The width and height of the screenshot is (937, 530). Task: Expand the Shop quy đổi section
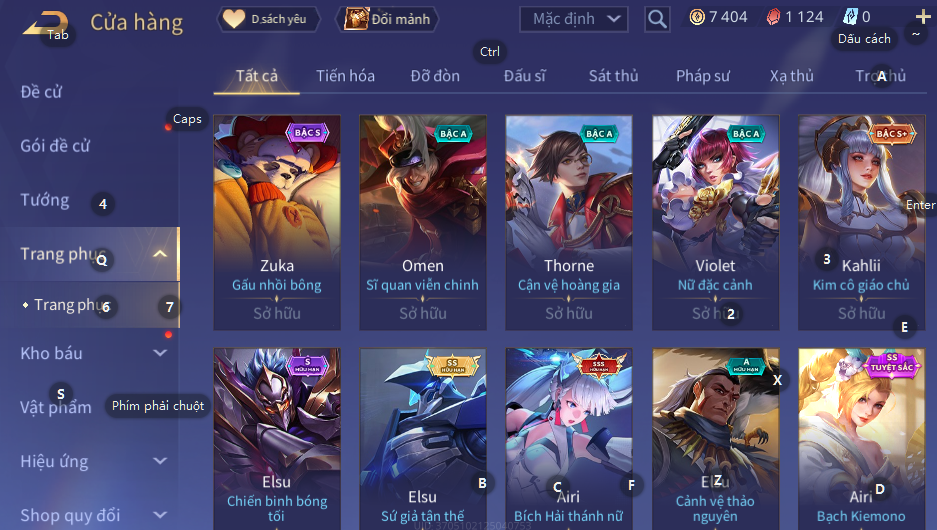tap(160, 515)
